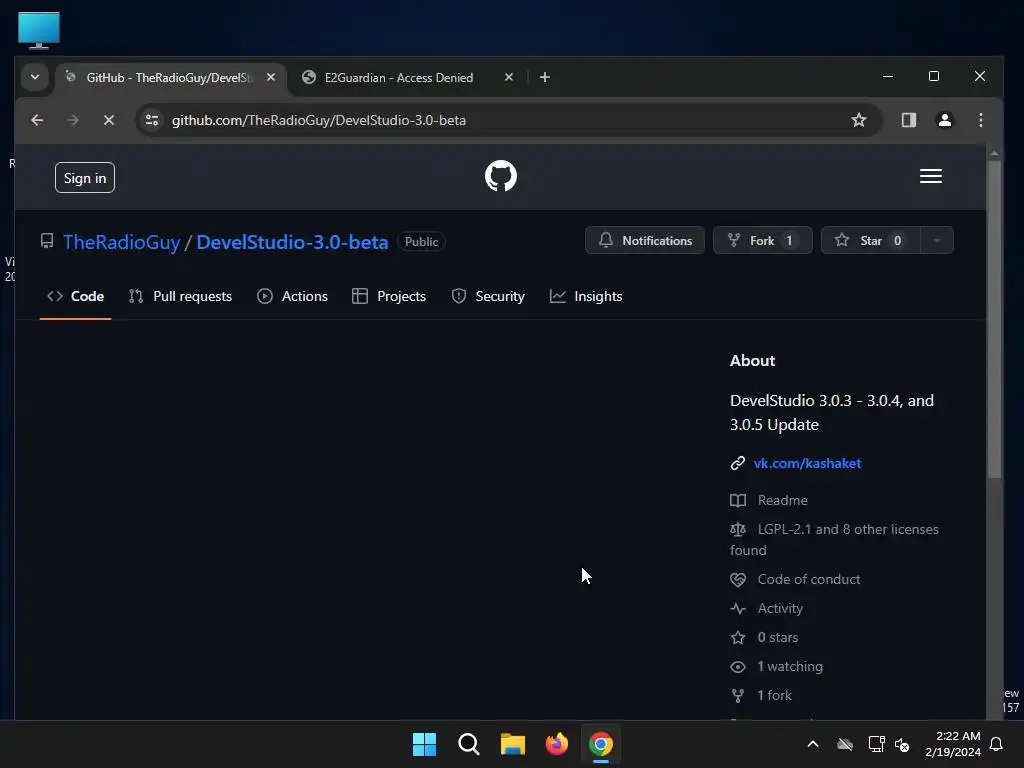Click the Notifications button
1024x768 pixels.
pyautogui.click(x=645, y=240)
